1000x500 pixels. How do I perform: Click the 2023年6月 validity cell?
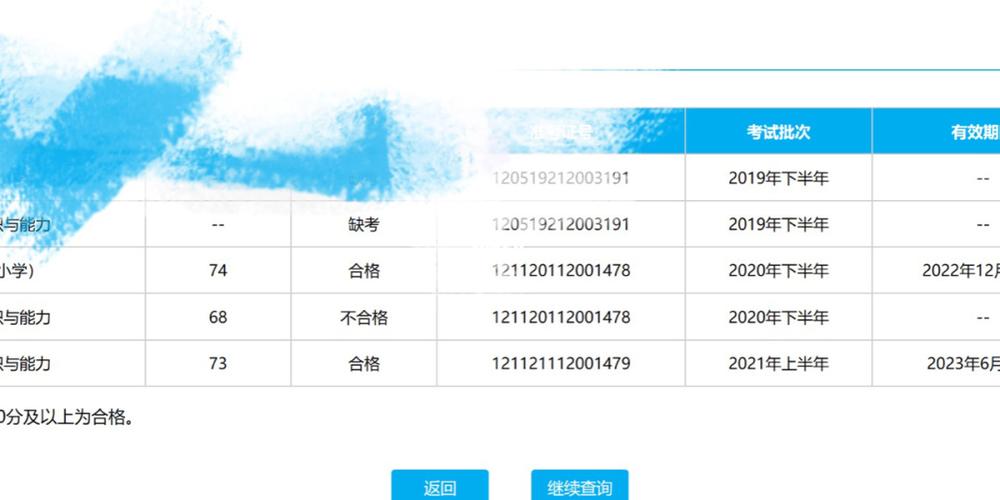click(963, 364)
